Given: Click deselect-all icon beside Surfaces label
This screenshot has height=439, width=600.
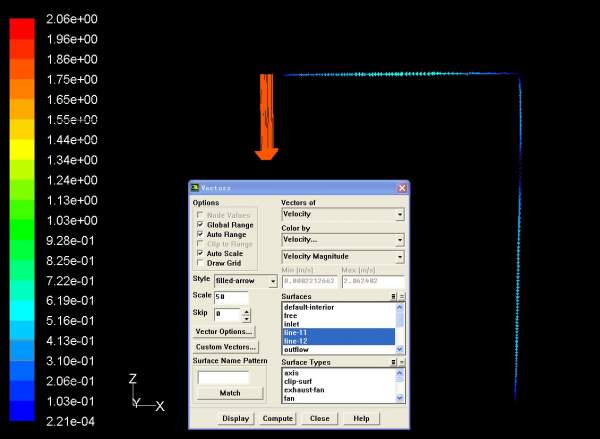Looking at the screenshot, I should point(401,296).
